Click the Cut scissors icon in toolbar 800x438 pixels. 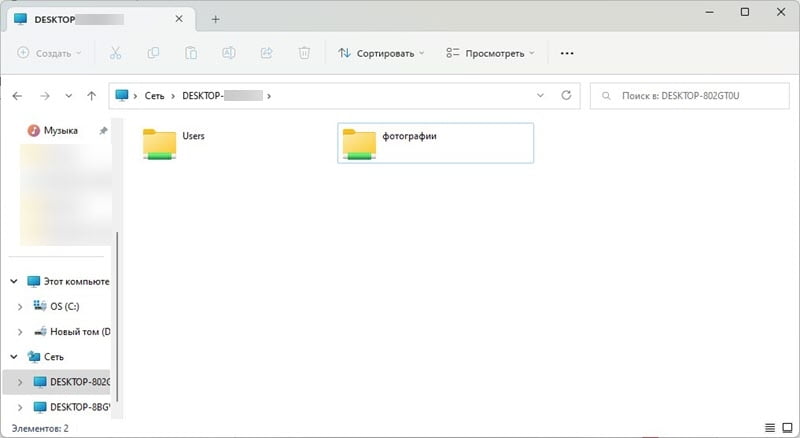[115, 53]
